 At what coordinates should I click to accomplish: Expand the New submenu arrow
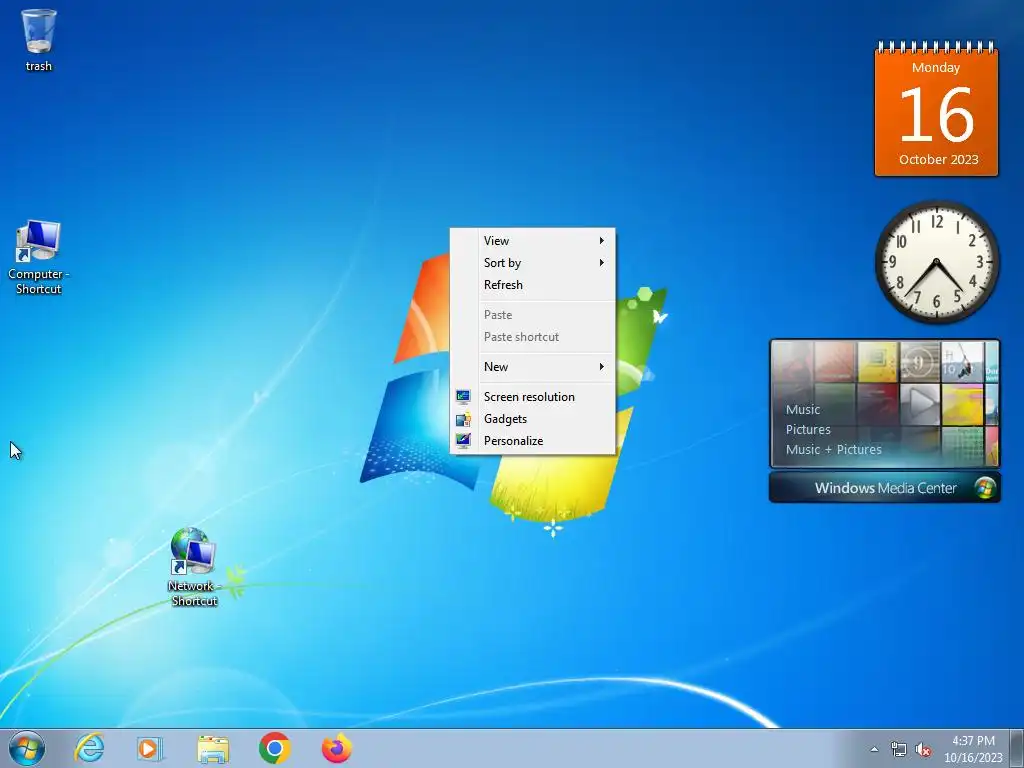pos(601,367)
